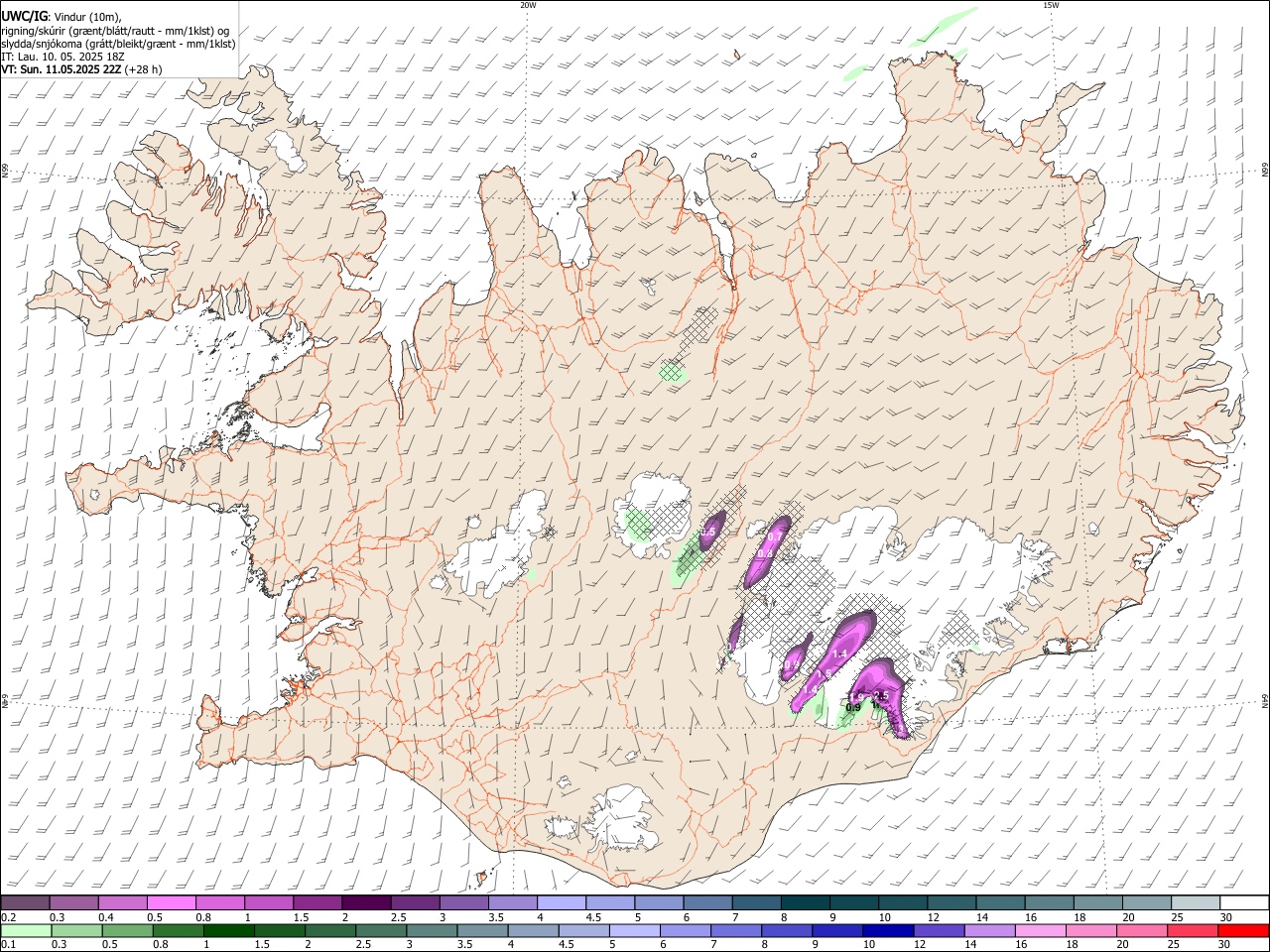Click the '0.9' precipitation value on the map

(852, 707)
